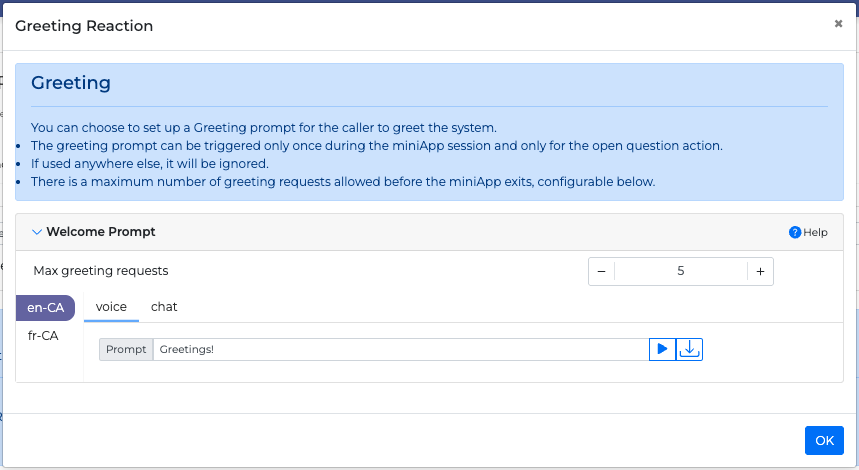This screenshot has height=470, width=859.
Task: Switch to the chat tab
Action: pos(164,307)
